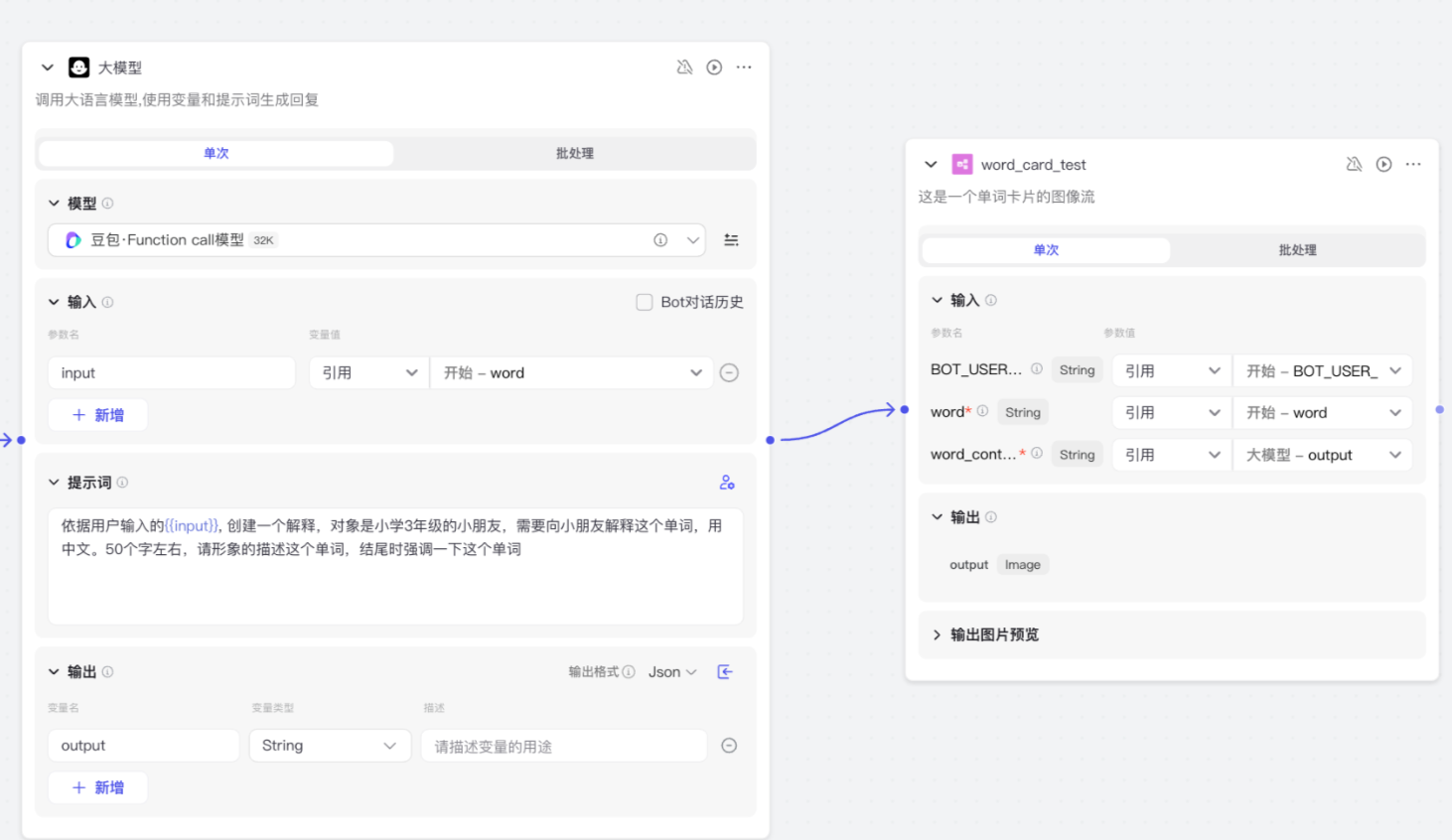
Task: Switch to 批处理 tab in word_card_test node
Action: [1297, 250]
